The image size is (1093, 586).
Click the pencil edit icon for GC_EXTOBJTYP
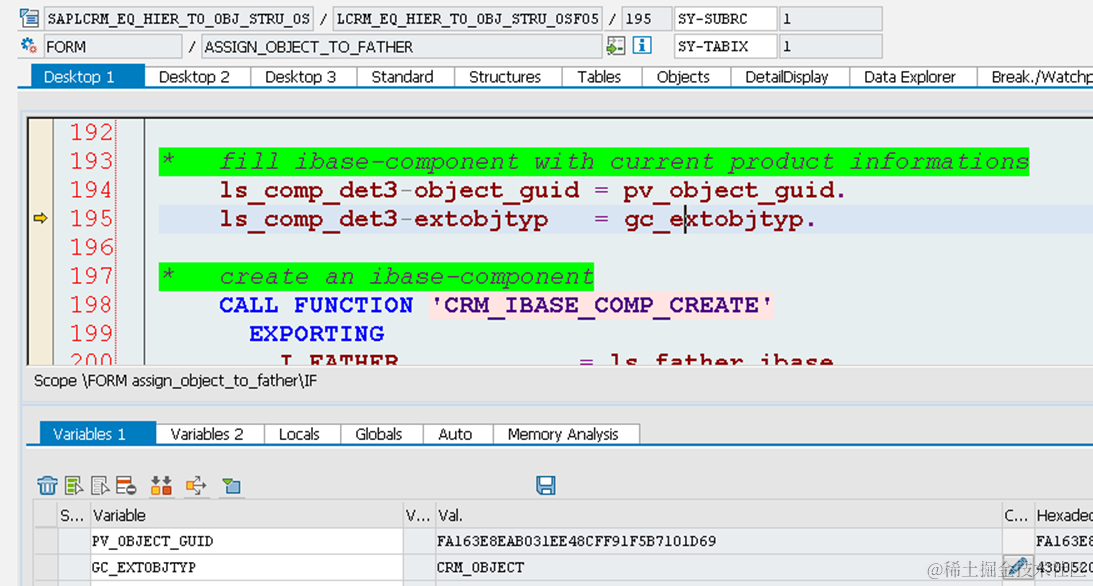1017,566
